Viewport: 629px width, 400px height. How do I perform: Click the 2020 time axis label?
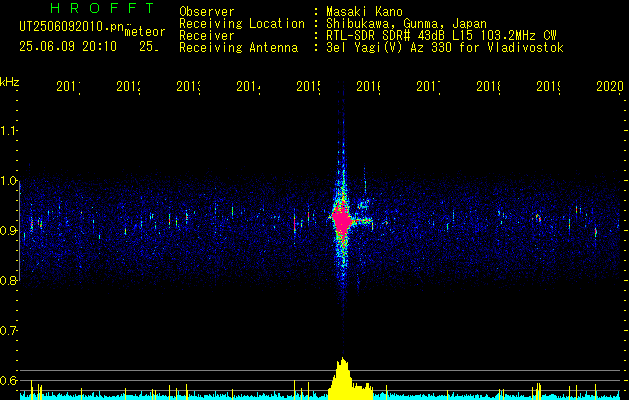point(609,86)
